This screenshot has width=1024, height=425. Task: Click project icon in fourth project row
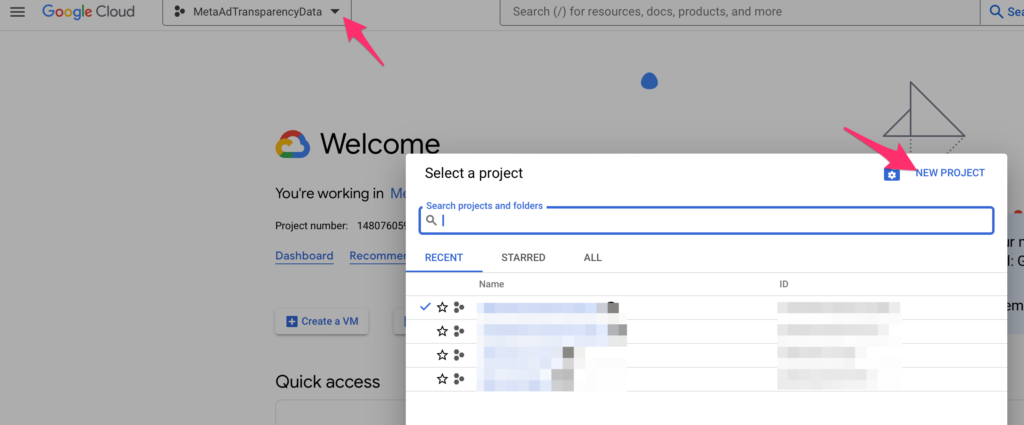pyautogui.click(x=459, y=379)
